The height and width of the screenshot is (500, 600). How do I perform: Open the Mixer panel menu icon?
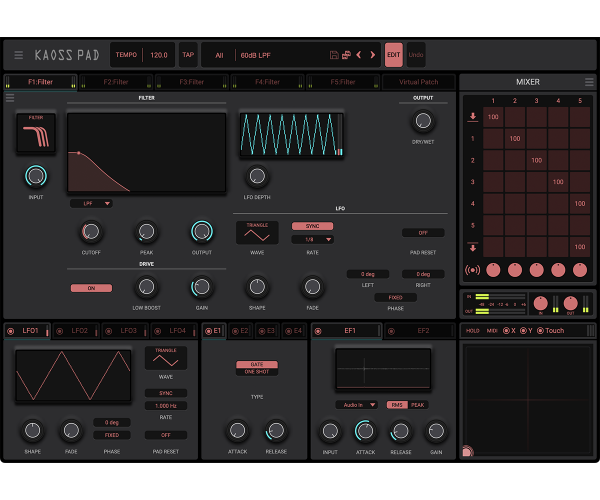tap(587, 82)
